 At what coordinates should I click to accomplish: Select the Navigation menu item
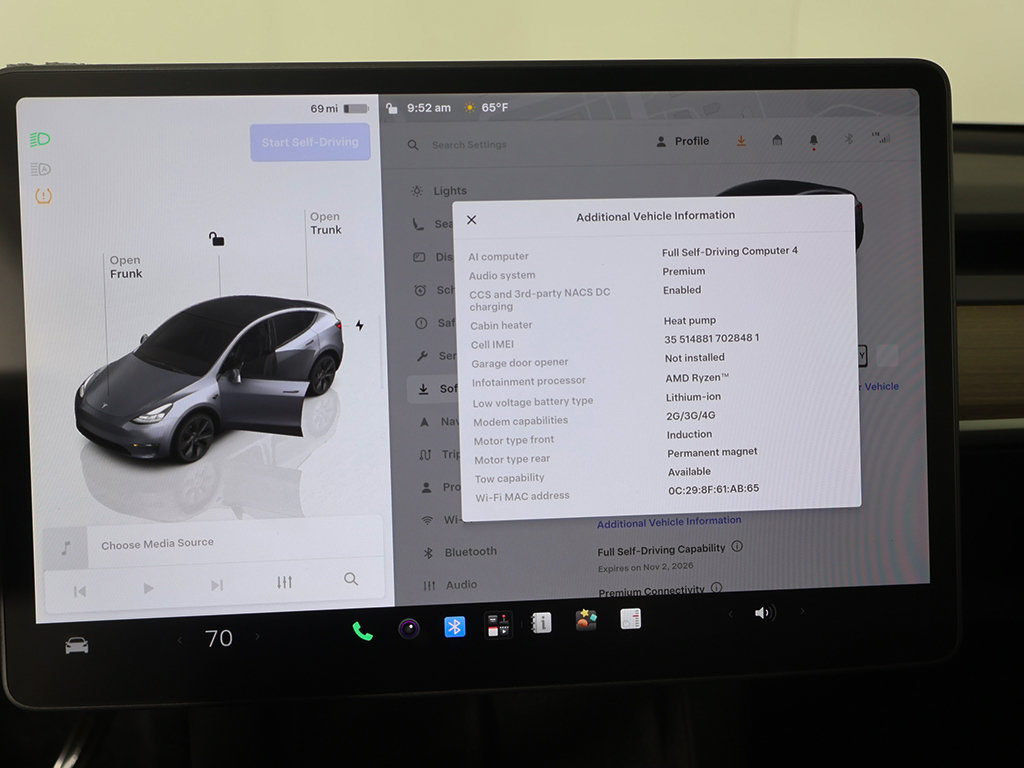pos(439,422)
